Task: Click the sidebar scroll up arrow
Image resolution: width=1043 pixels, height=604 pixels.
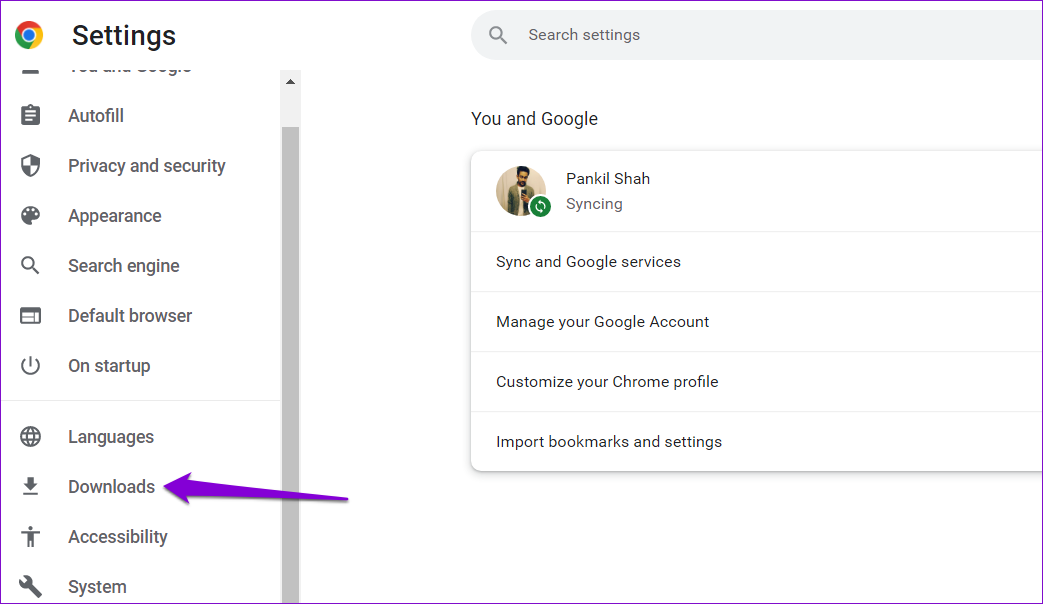Action: pyautogui.click(x=290, y=81)
